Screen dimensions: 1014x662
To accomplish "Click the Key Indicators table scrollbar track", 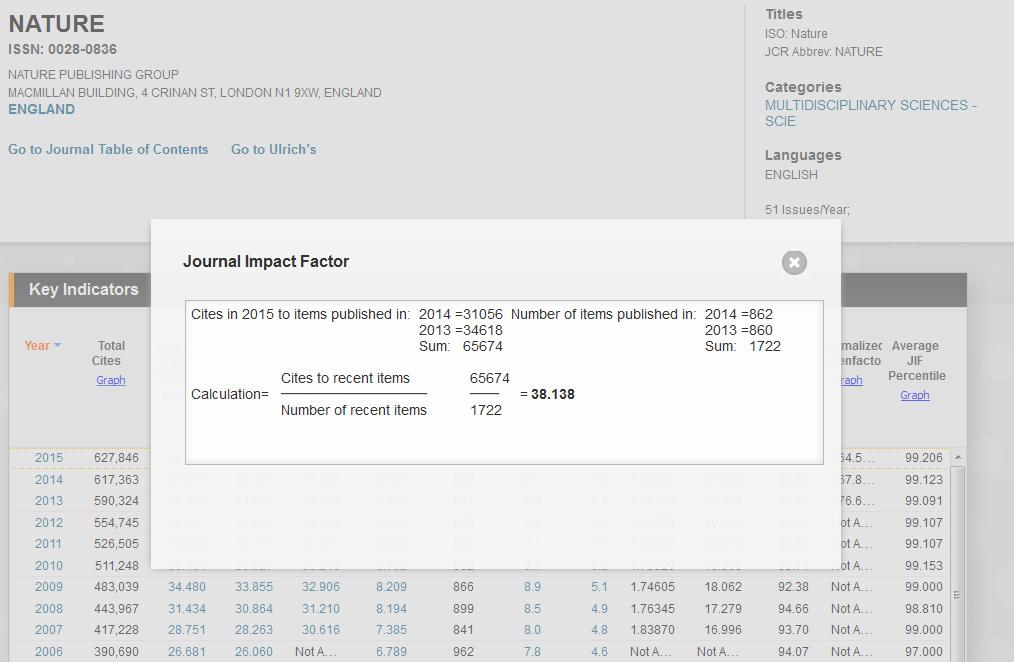I will coord(958,562).
